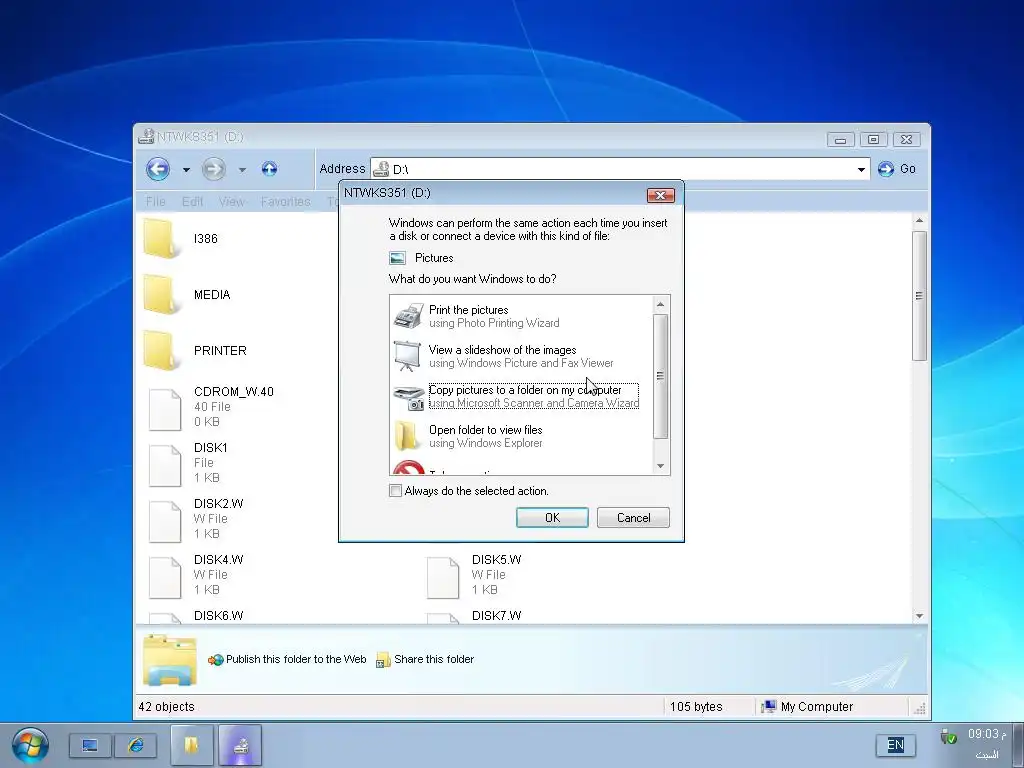Image resolution: width=1024 pixels, height=768 pixels.
Task: Open the Start menu orb
Action: (x=30, y=745)
